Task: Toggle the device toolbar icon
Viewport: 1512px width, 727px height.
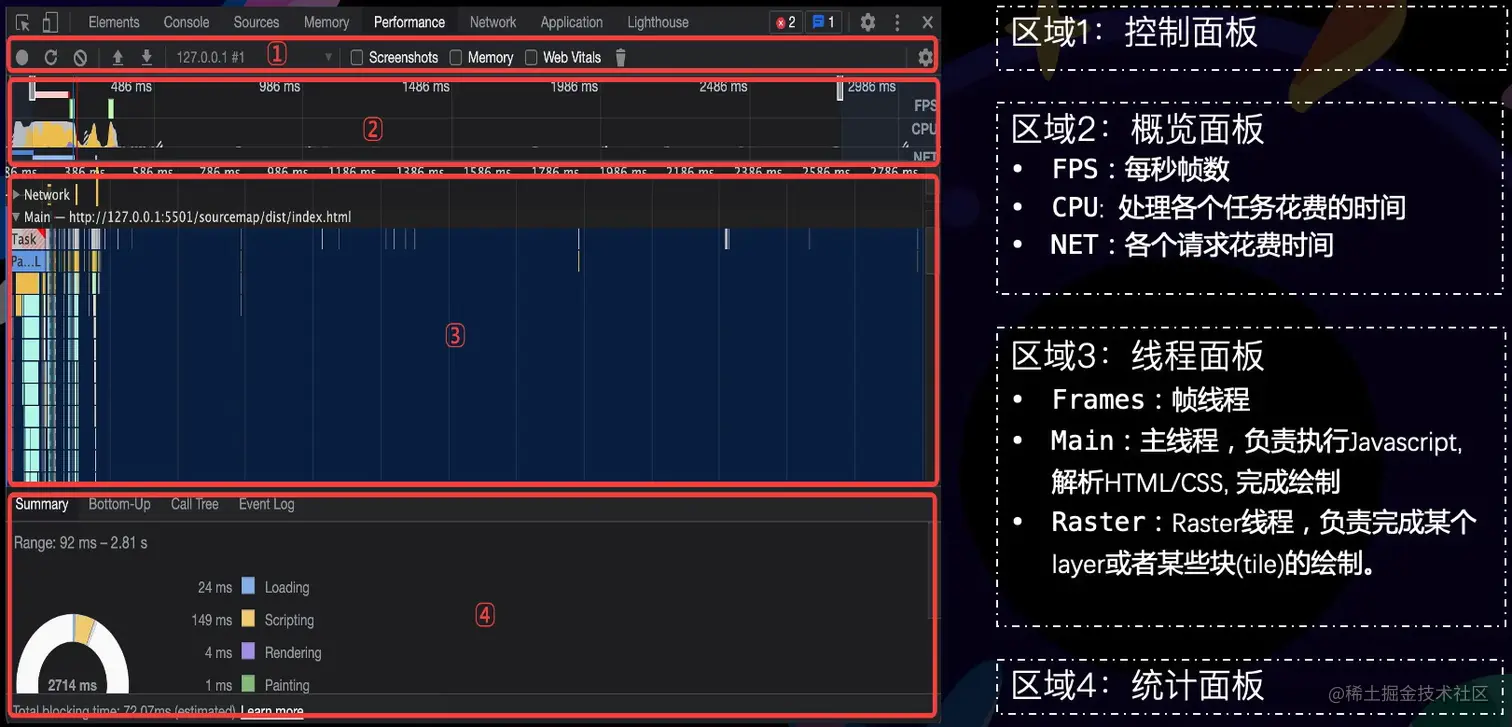Action: coord(50,22)
